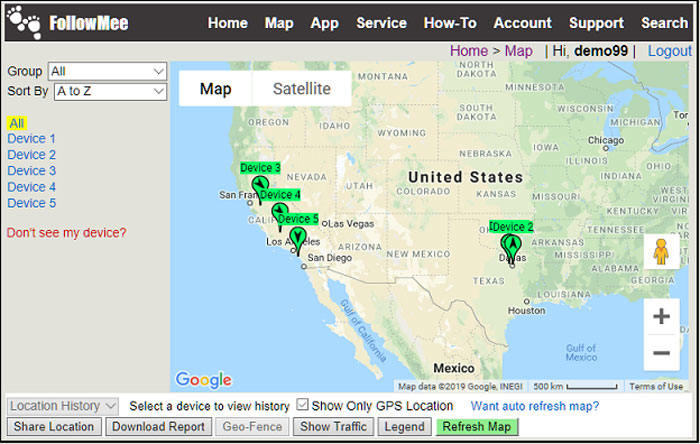Open the Group dropdown

pyautogui.click(x=107, y=71)
